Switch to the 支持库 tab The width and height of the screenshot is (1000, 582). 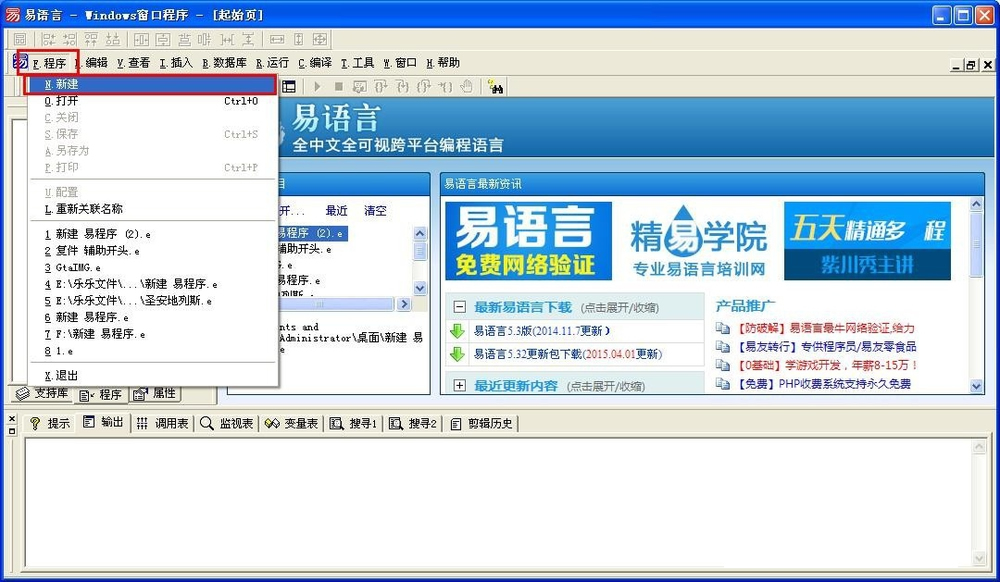[43, 393]
